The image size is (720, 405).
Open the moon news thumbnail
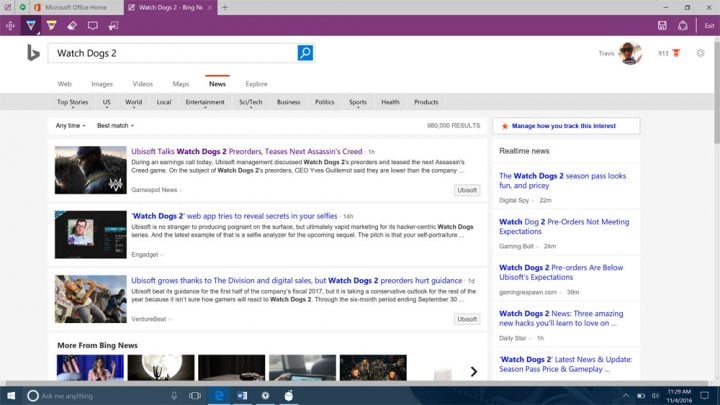coord(161,367)
